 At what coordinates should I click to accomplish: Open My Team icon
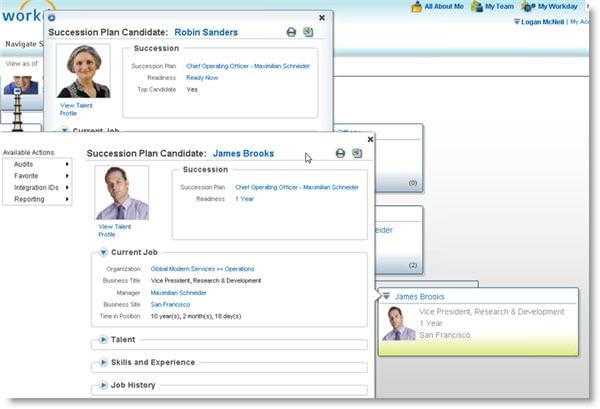pyautogui.click(x=477, y=7)
